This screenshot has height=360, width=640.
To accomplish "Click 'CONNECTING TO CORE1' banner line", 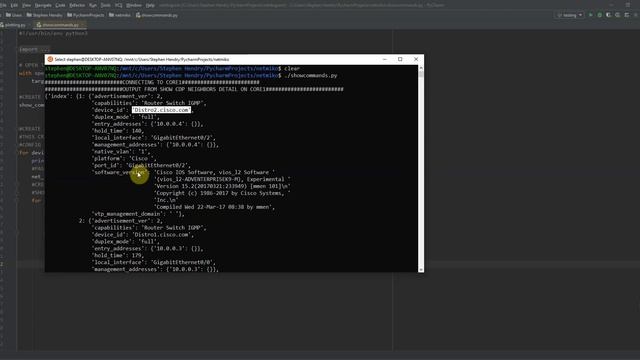I will pyautogui.click(x=152, y=82).
